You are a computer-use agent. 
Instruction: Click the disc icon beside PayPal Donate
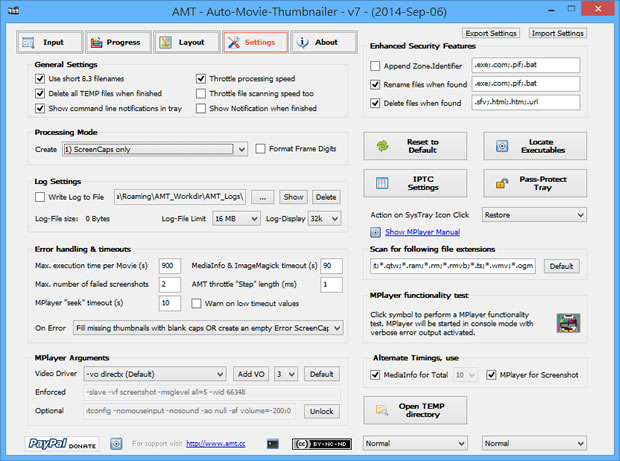[x=116, y=444]
